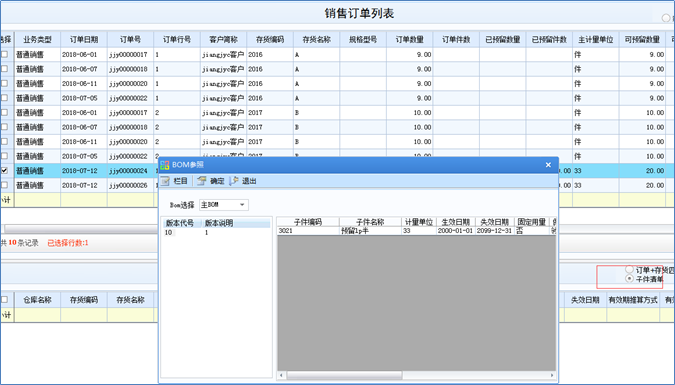
Task: Click 仓库名称 header in lower table
Action: click(37, 300)
